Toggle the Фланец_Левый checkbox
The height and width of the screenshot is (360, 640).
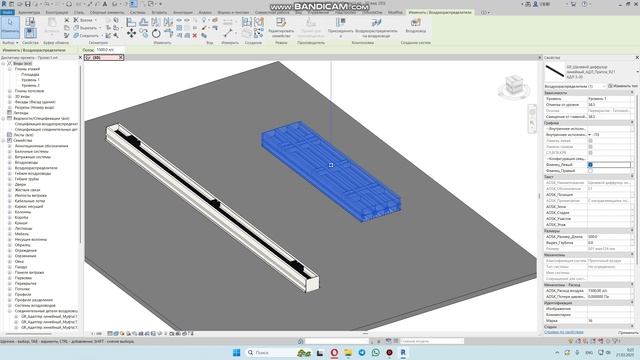click(x=590, y=164)
